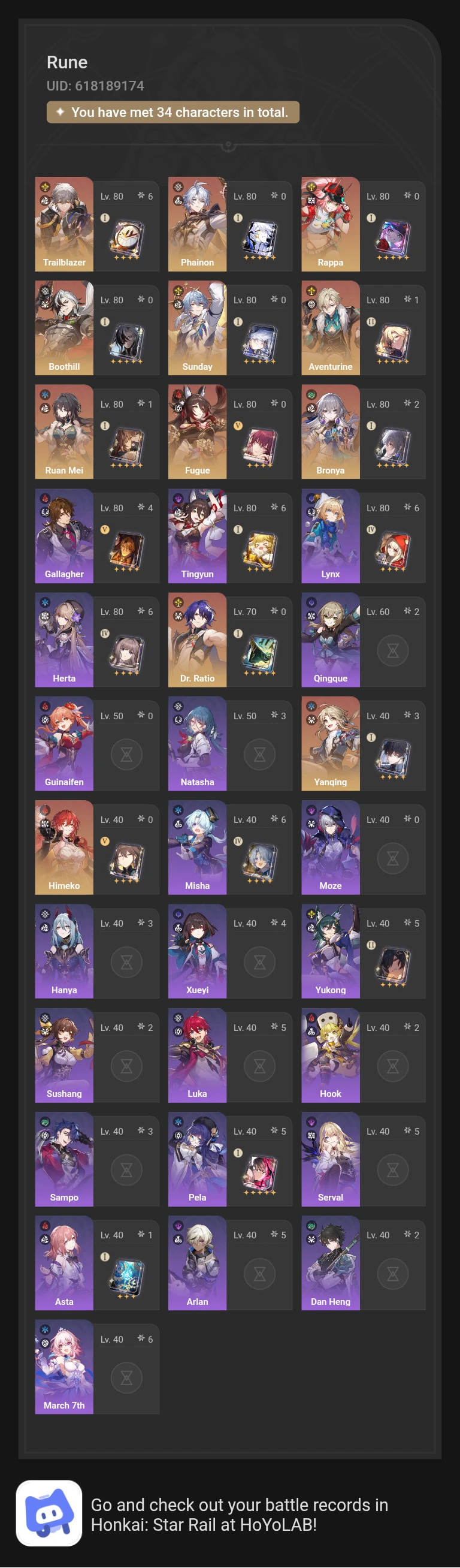Click Qingque's empty light cone slot
The image size is (460, 1568).
[393, 651]
